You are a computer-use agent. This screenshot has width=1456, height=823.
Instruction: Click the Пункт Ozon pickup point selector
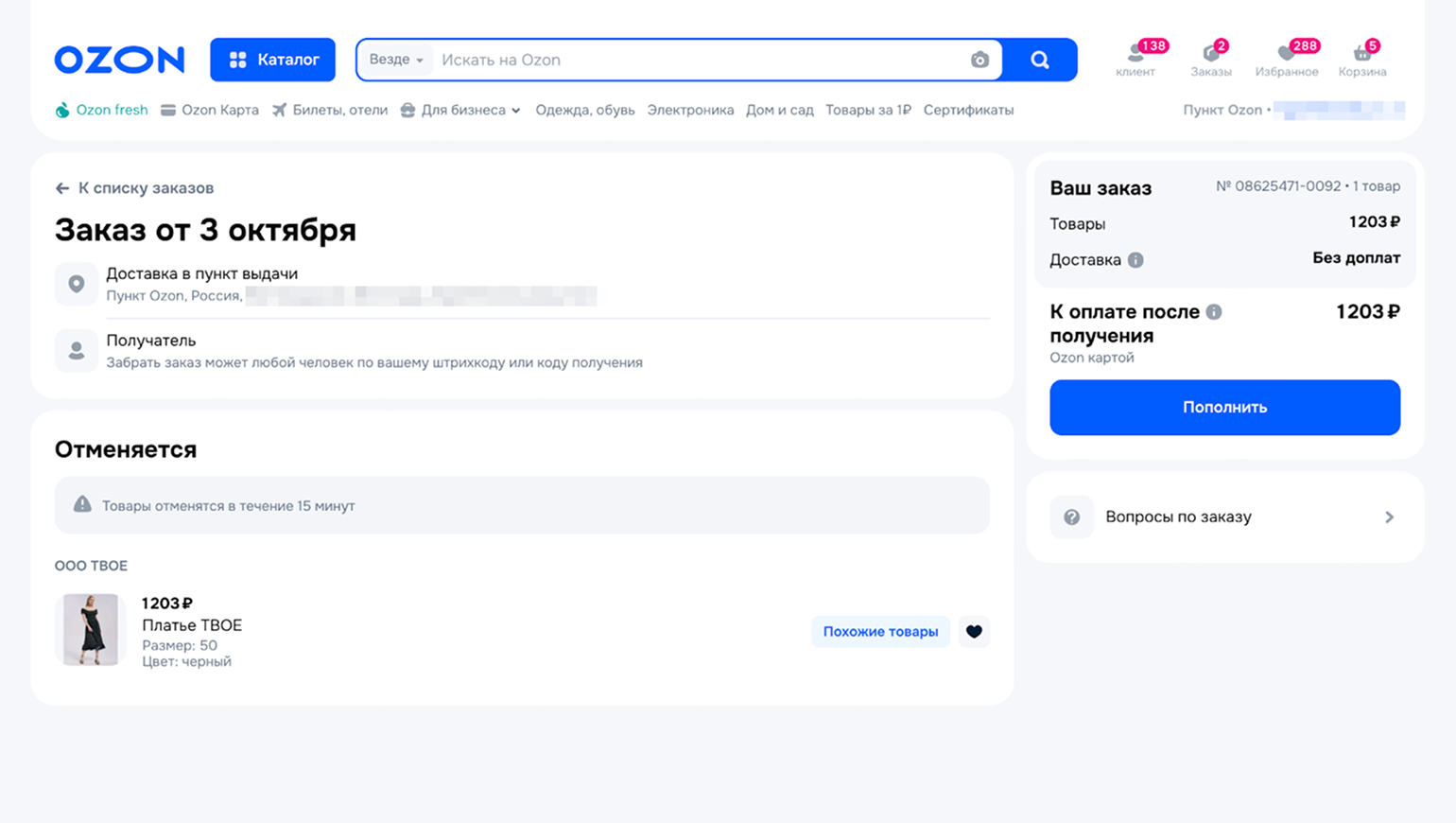1293,111
